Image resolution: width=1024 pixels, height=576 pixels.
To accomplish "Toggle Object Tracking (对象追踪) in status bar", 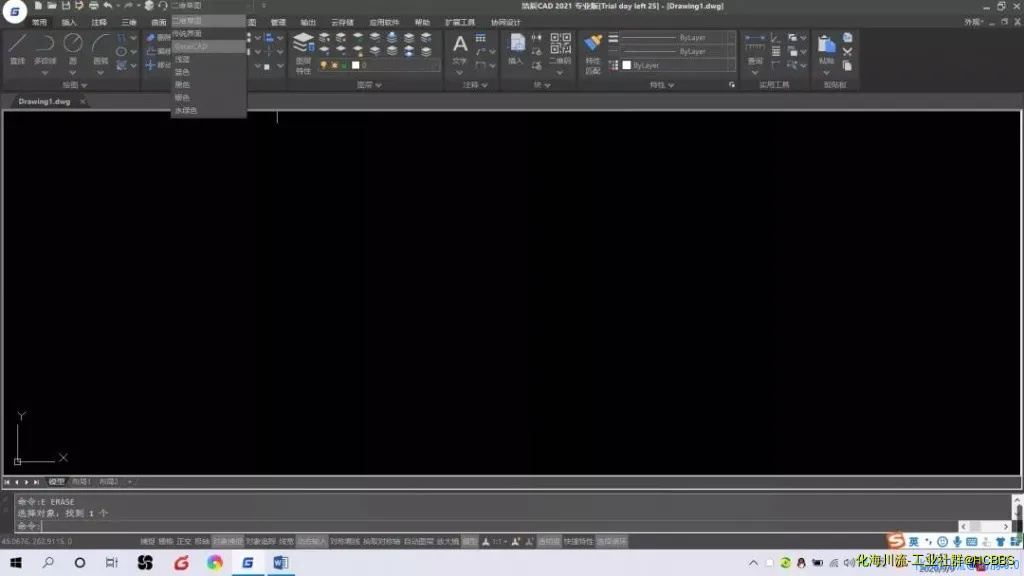I will (261, 541).
